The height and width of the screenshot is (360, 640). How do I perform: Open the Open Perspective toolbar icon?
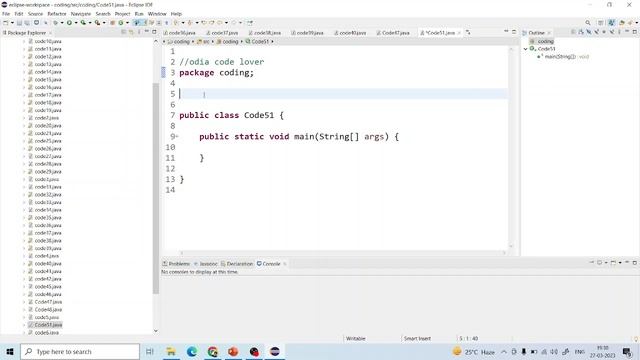pyautogui.click(x=600, y=23)
